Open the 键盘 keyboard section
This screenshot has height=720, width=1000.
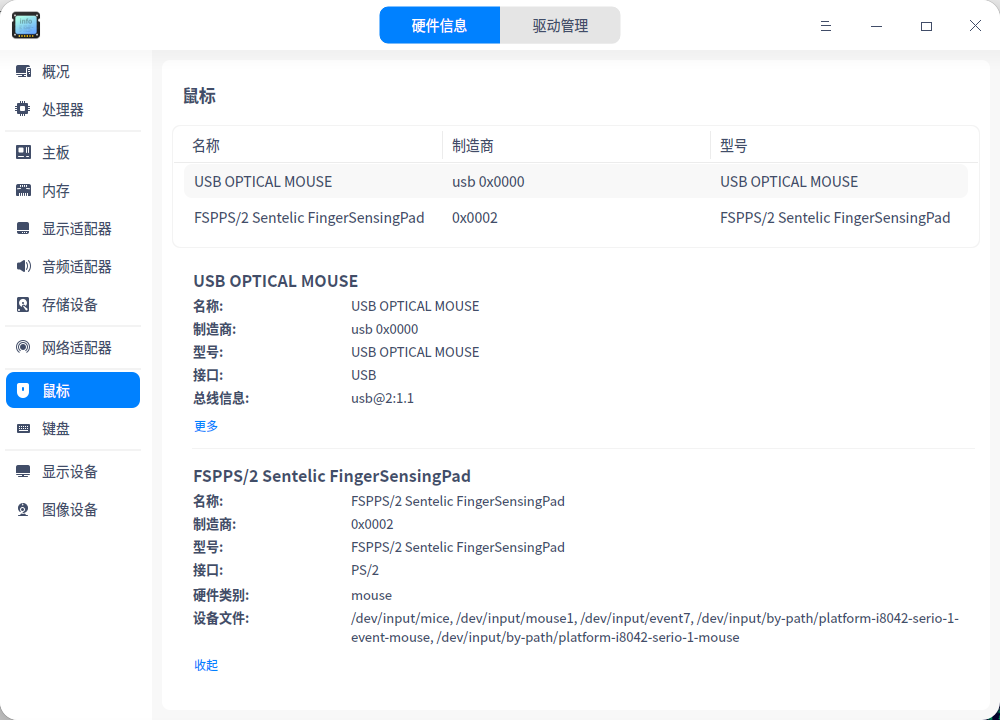pos(55,428)
